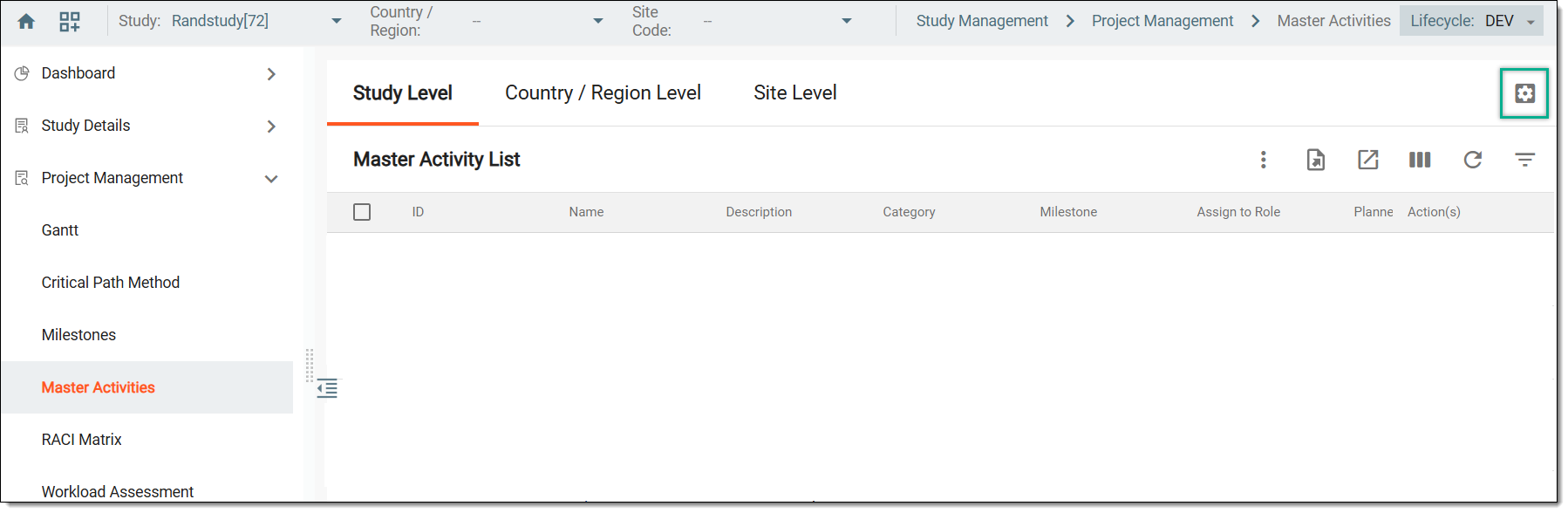The width and height of the screenshot is (1568, 513).
Task: Sort by the Category column header
Action: pos(910,212)
